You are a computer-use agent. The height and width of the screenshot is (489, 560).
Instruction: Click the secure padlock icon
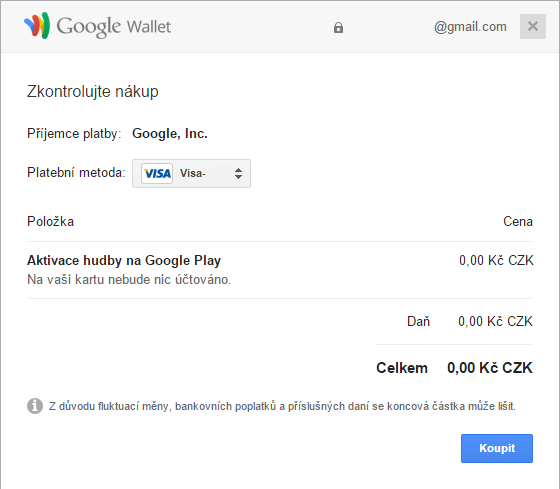tap(338, 28)
